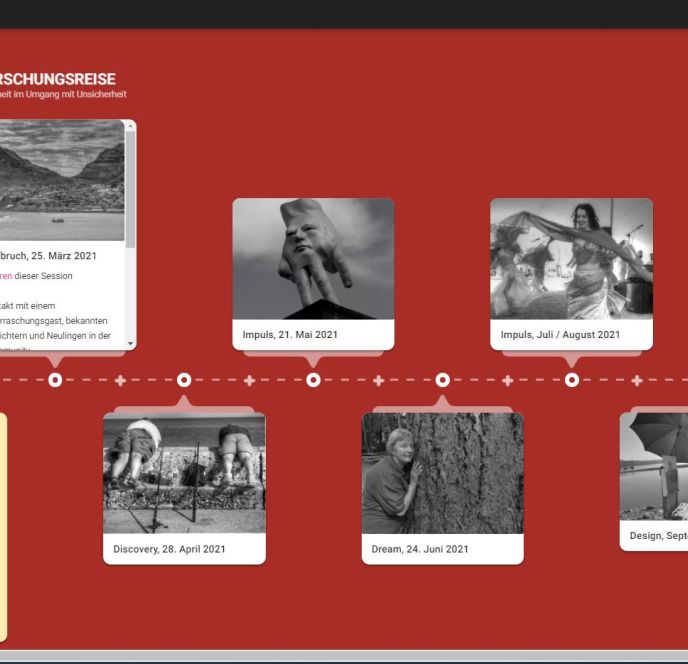The height and width of the screenshot is (664, 688).
Task: Click the yellow card at left edge
Action: click(3, 527)
